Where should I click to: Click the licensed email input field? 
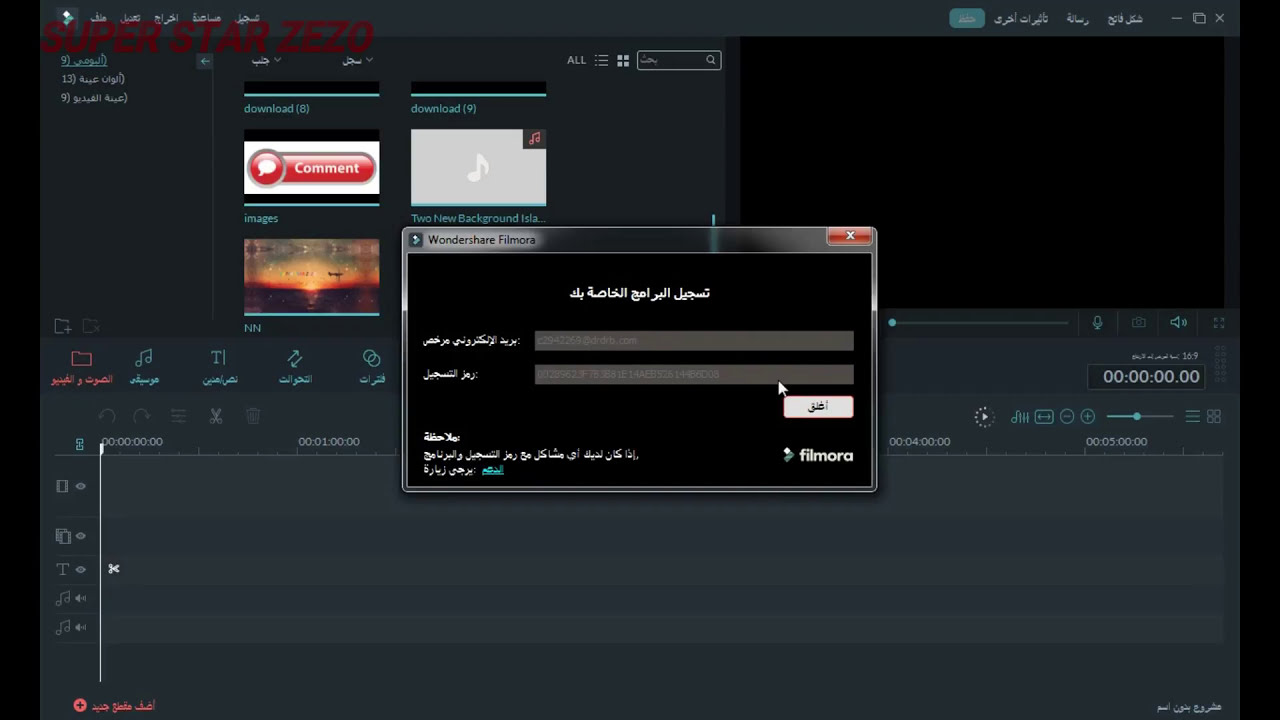tap(694, 341)
